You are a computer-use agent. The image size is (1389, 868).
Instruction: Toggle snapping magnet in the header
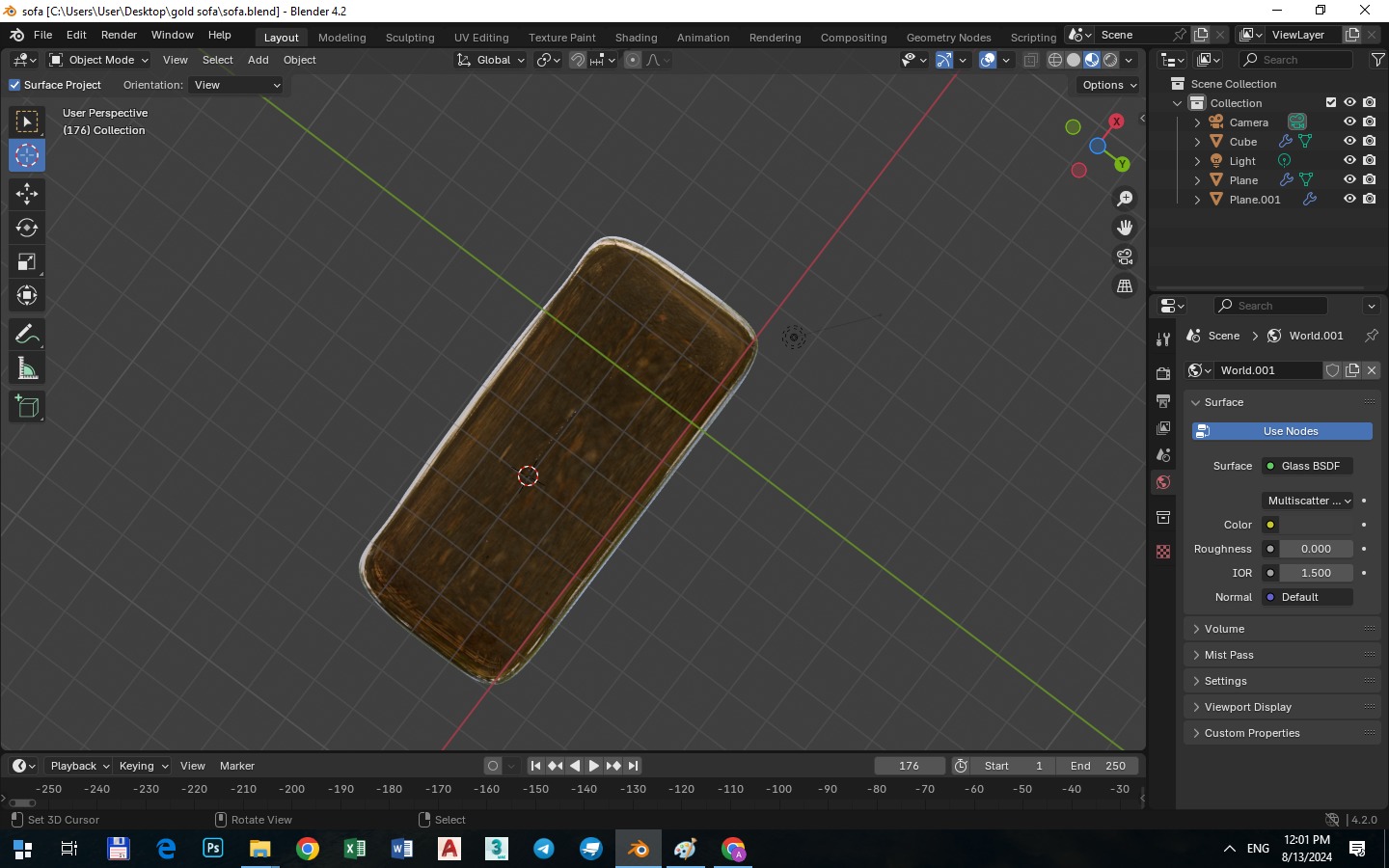click(578, 60)
